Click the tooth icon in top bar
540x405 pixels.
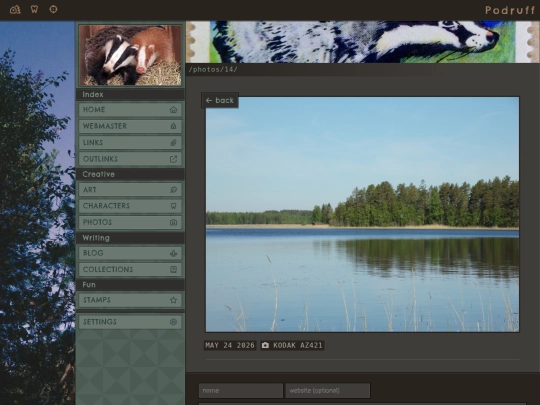pos(34,9)
